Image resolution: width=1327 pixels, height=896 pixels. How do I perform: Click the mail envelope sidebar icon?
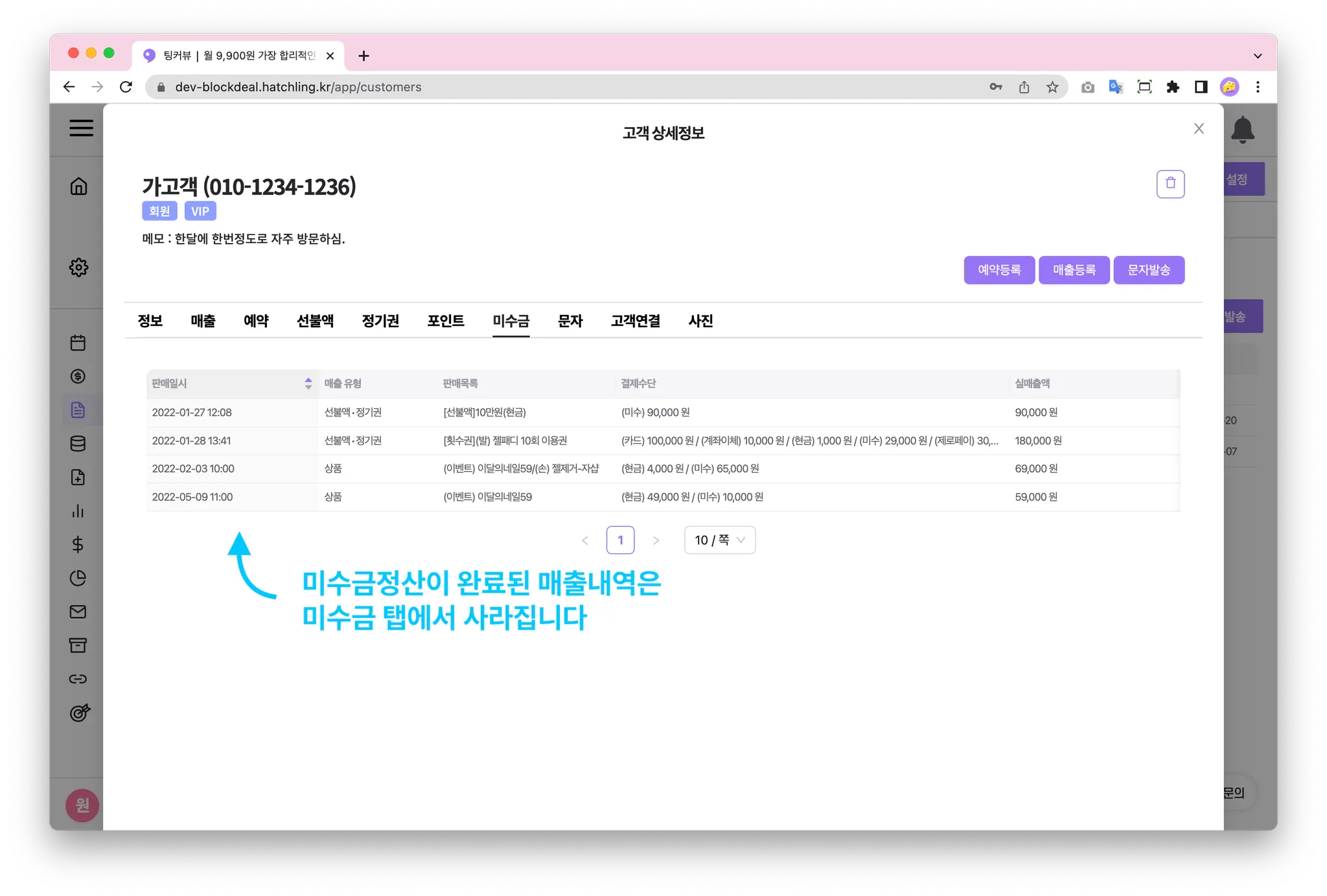click(78, 612)
